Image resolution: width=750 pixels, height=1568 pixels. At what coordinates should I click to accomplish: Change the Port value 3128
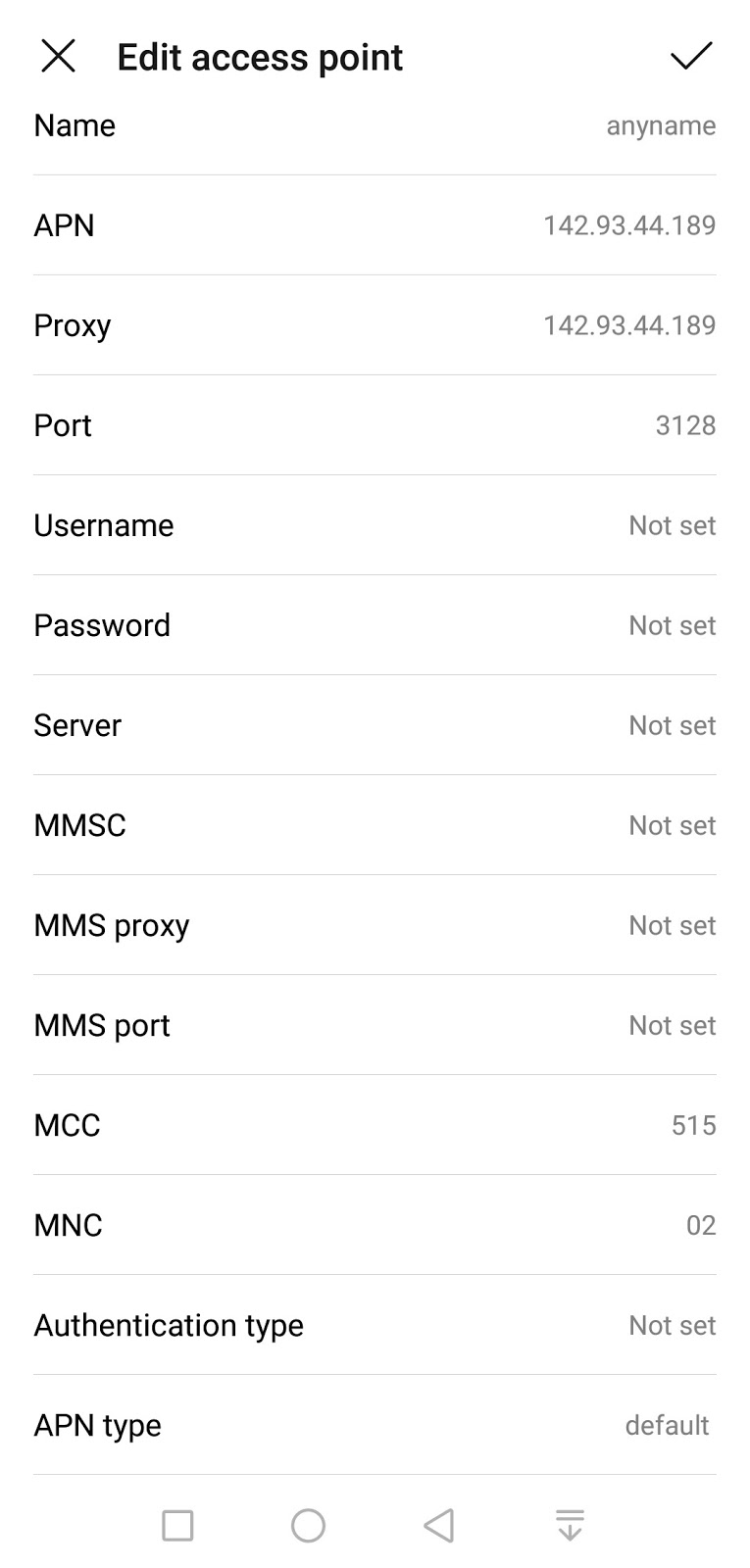375,425
